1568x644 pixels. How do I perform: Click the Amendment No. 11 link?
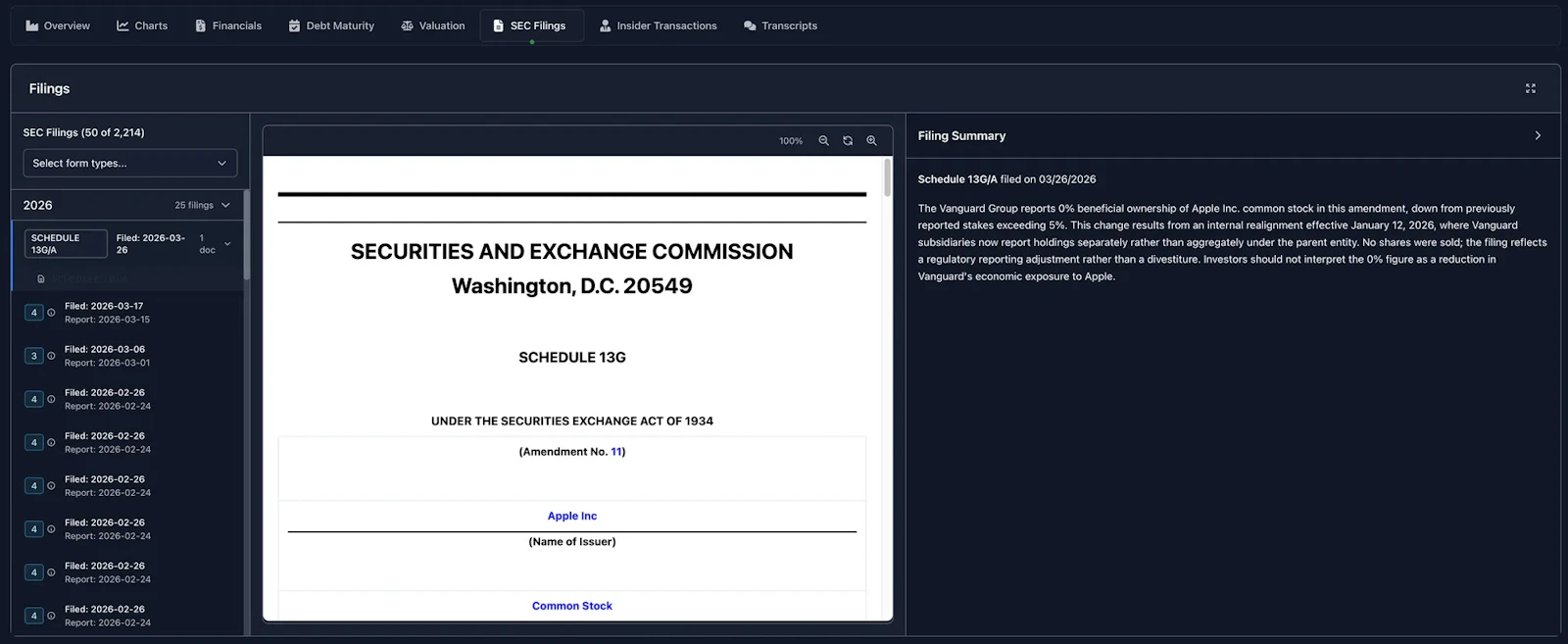tap(617, 452)
